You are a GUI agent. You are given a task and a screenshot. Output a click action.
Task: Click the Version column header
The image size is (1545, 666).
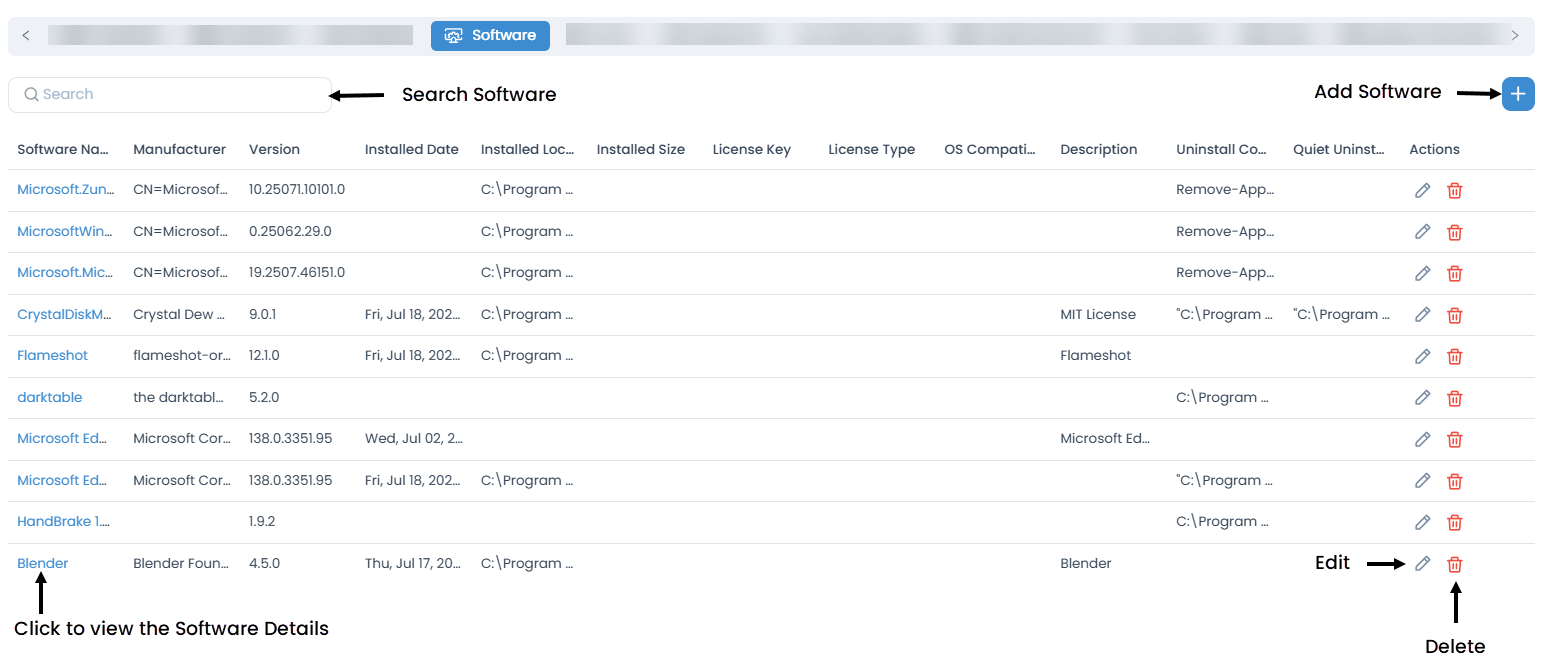tap(274, 149)
